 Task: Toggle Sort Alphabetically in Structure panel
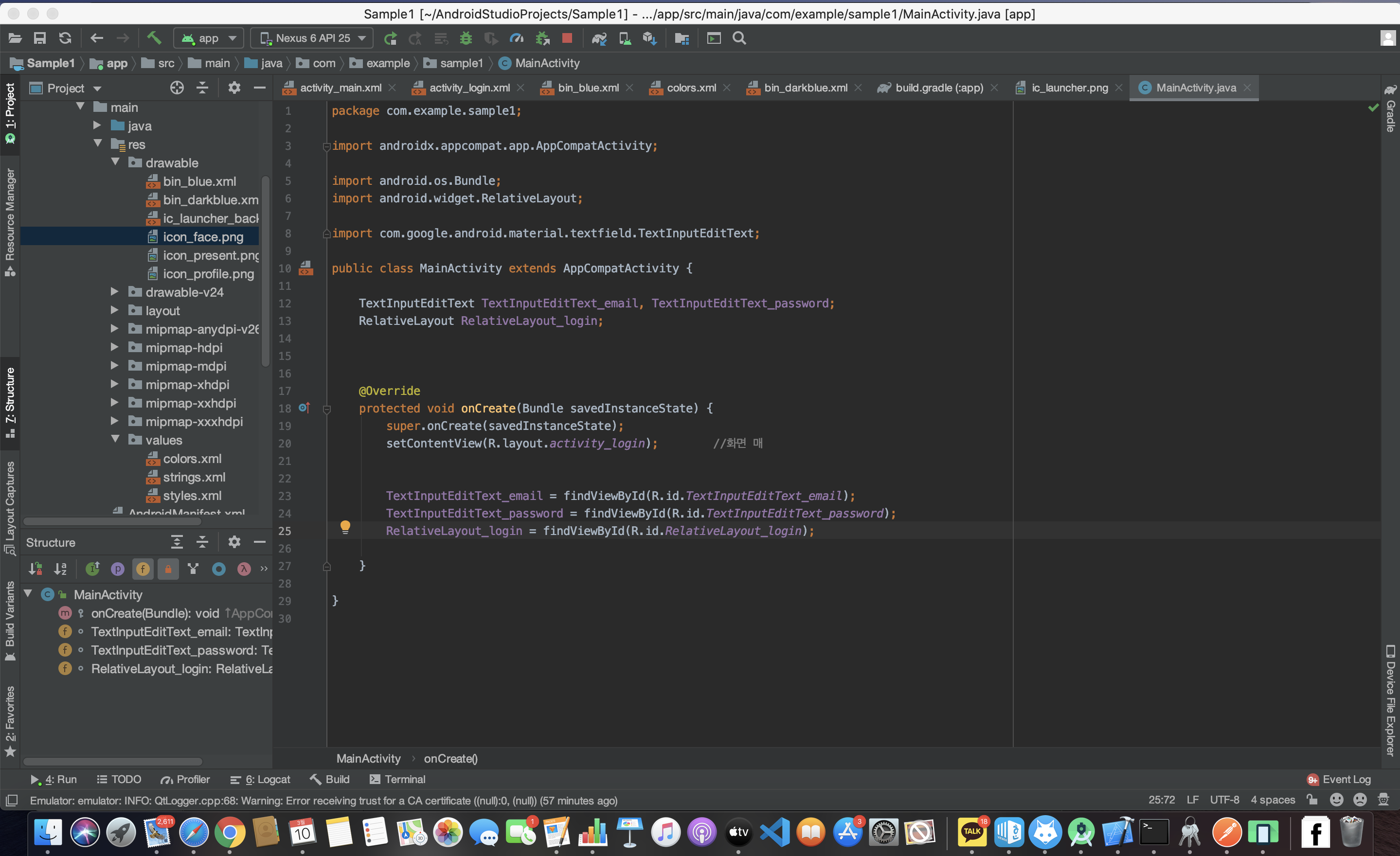(x=60, y=569)
